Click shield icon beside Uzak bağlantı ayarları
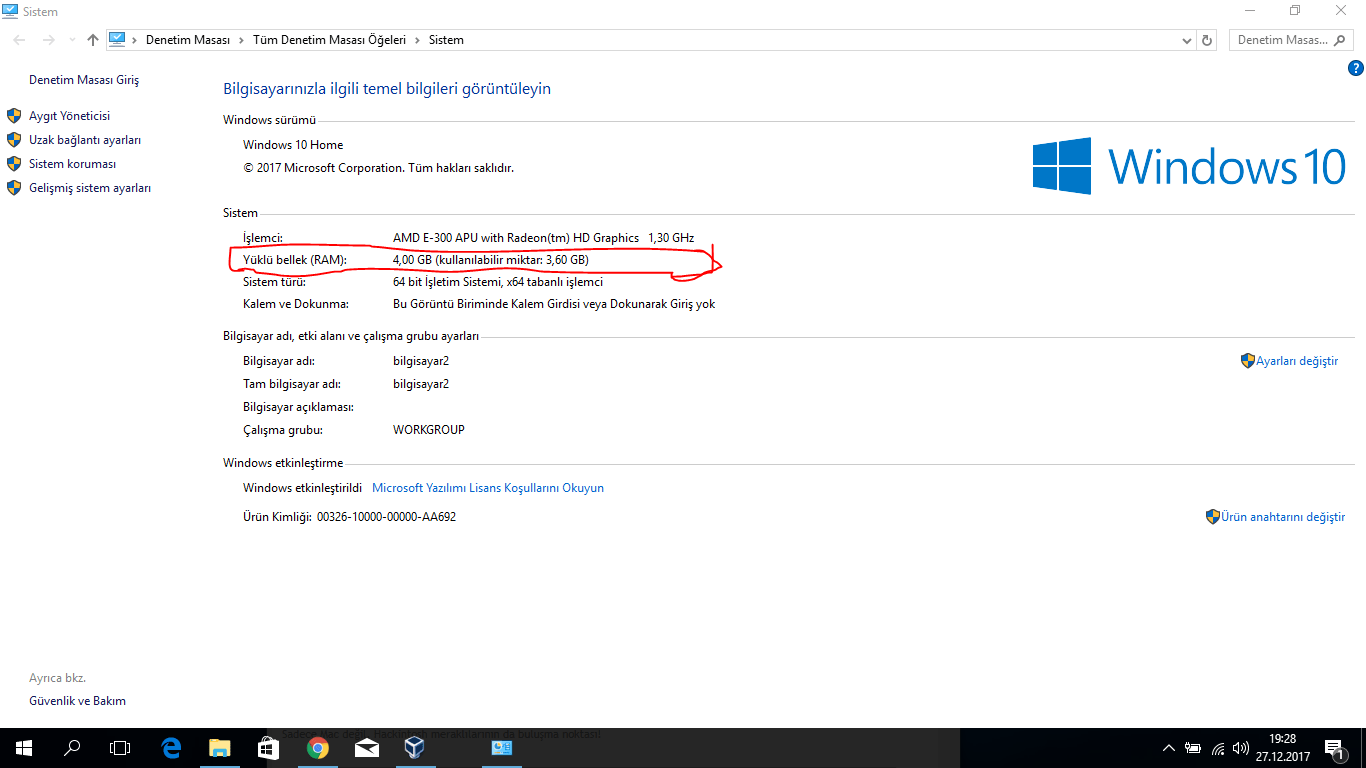Image resolution: width=1366 pixels, height=768 pixels. pyautogui.click(x=14, y=140)
